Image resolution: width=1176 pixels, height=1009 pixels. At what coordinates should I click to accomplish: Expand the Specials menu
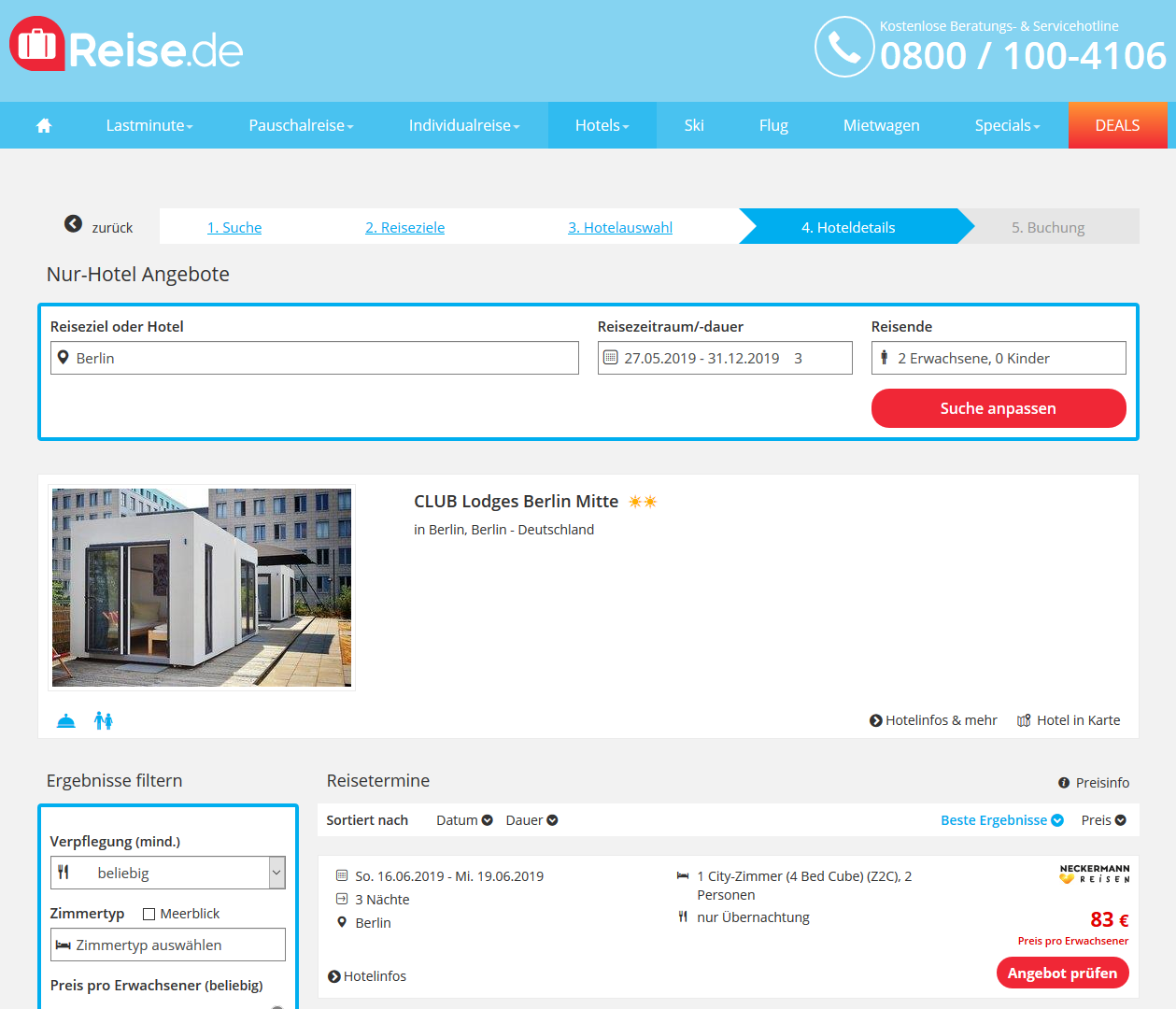[x=1007, y=125]
